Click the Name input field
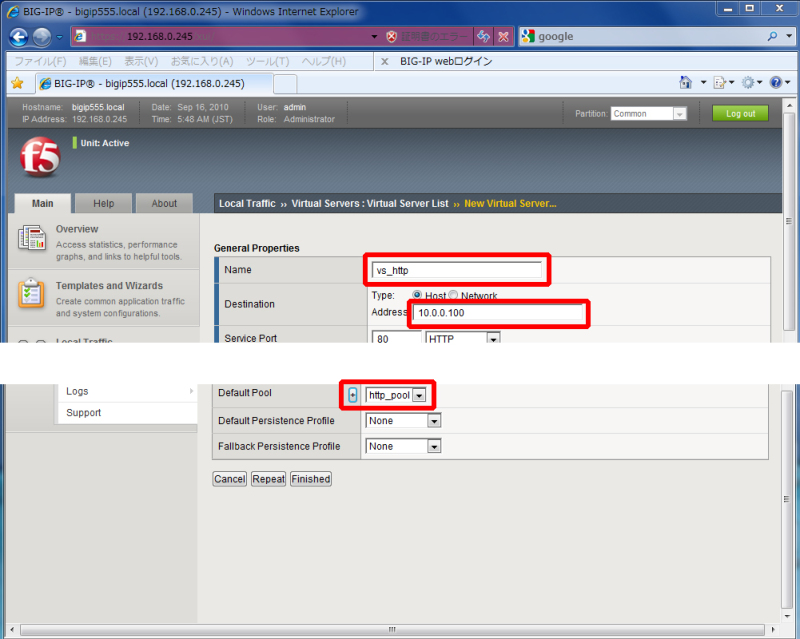The height and width of the screenshot is (639, 800). coord(456,270)
